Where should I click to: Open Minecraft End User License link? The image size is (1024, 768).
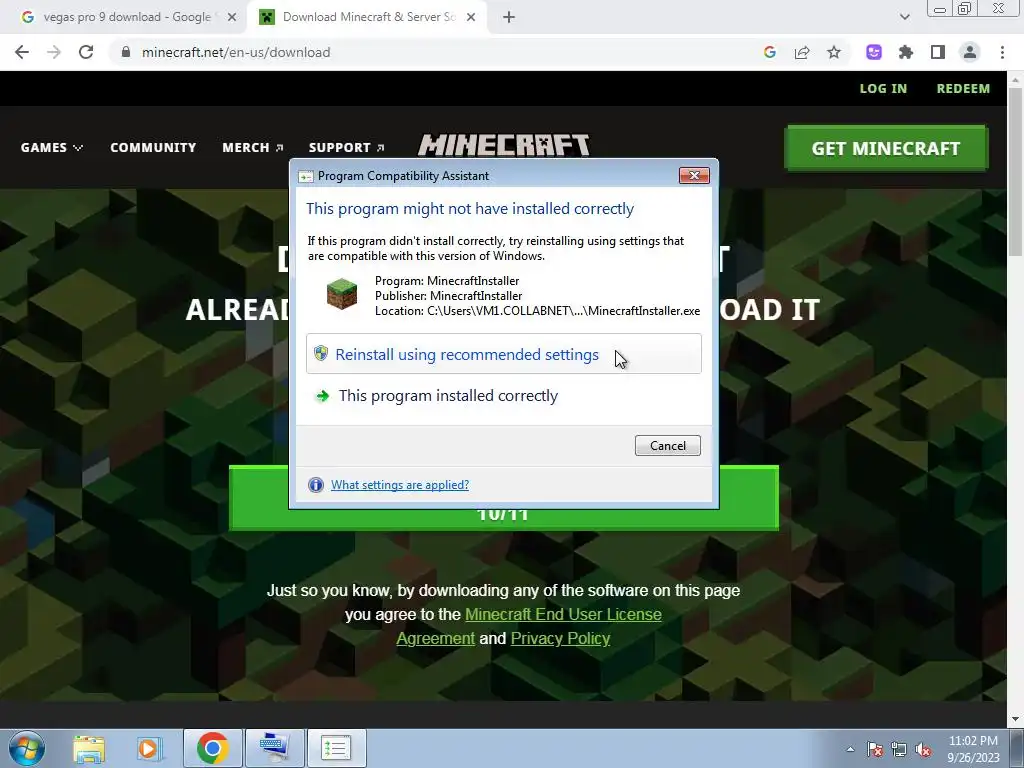click(563, 615)
